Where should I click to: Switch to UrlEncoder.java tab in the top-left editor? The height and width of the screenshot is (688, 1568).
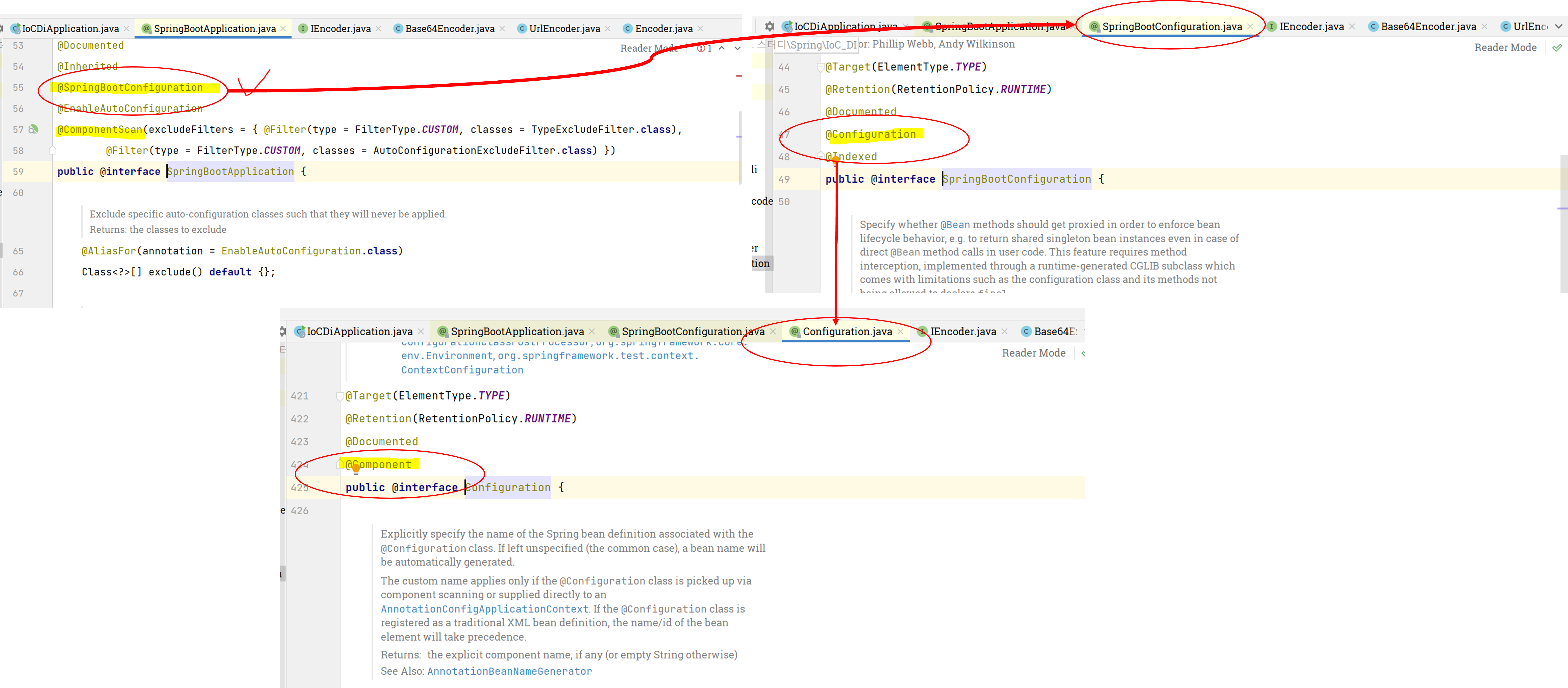tap(564, 29)
